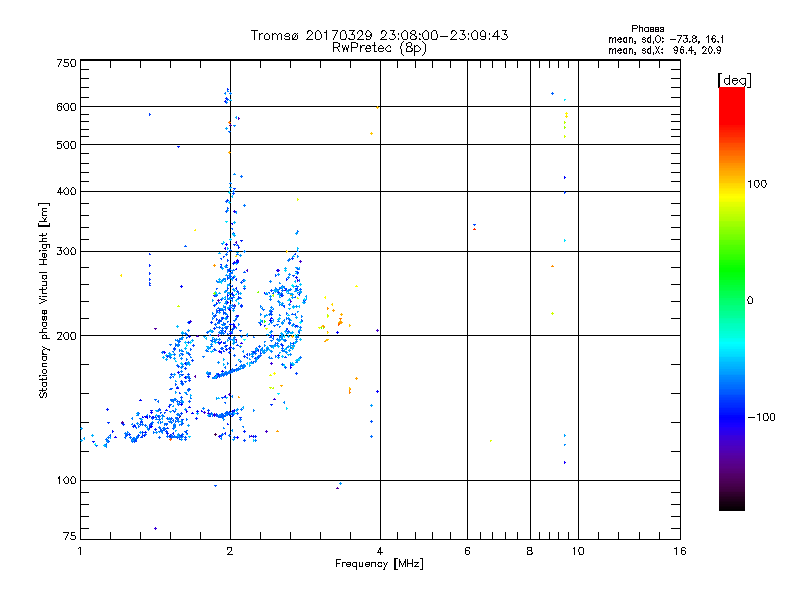800x600 pixels.
Task: Click the height axis tick label '500'
Action: click(66, 145)
